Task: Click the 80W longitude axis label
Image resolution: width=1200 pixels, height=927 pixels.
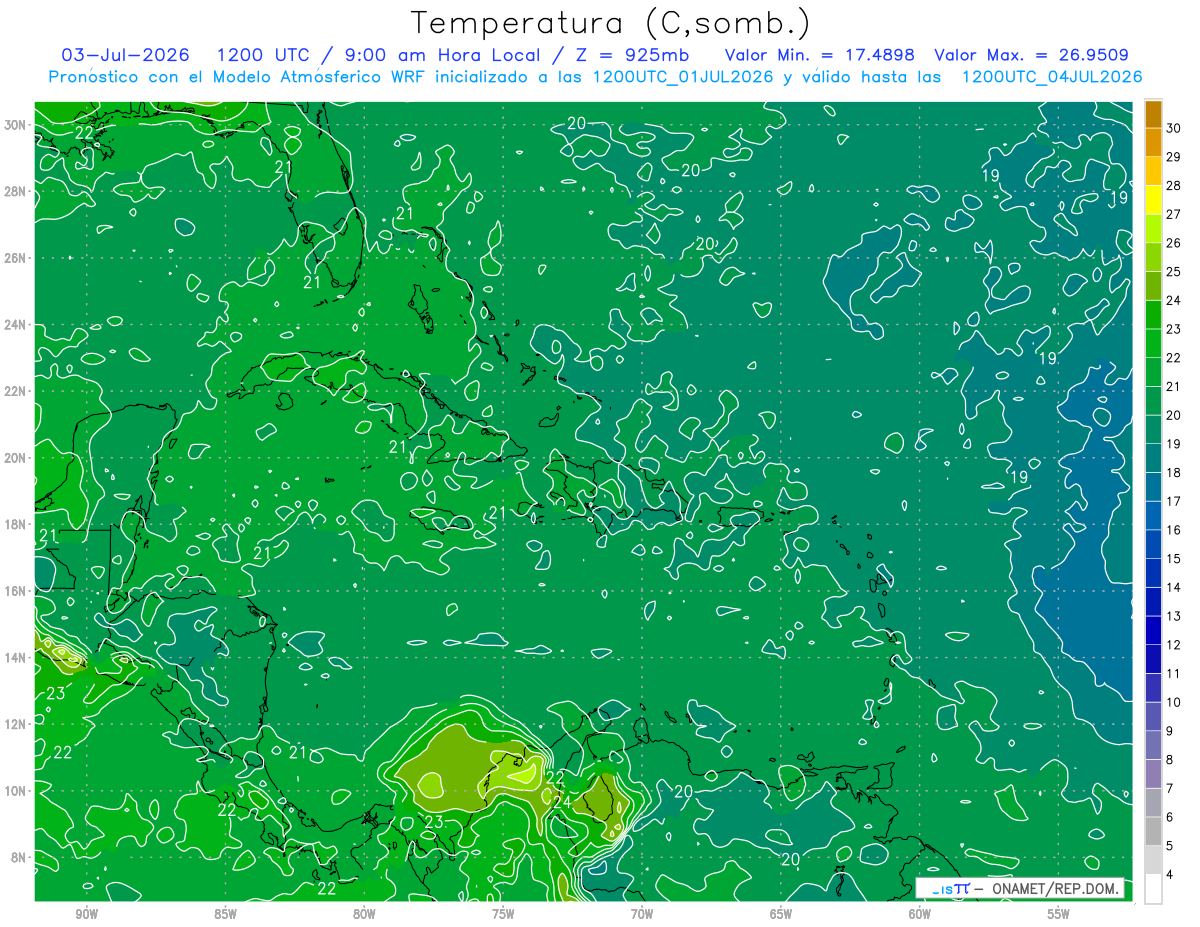Action: tap(364, 914)
